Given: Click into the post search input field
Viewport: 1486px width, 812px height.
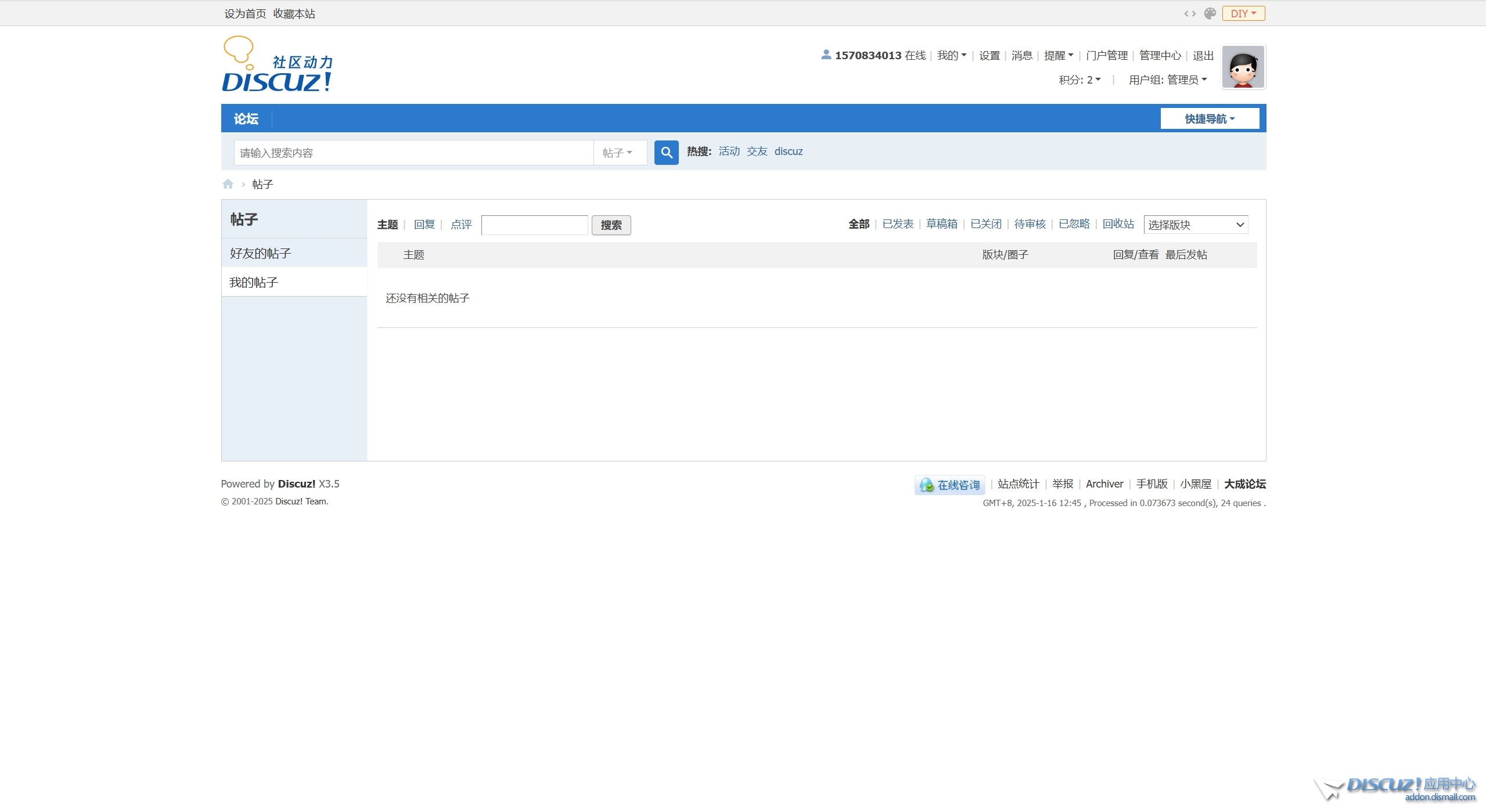Looking at the screenshot, I should click(x=535, y=224).
